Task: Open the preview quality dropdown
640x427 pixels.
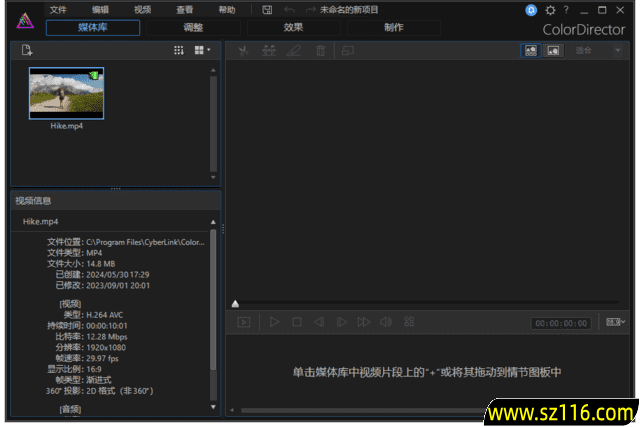Action: 616,322
